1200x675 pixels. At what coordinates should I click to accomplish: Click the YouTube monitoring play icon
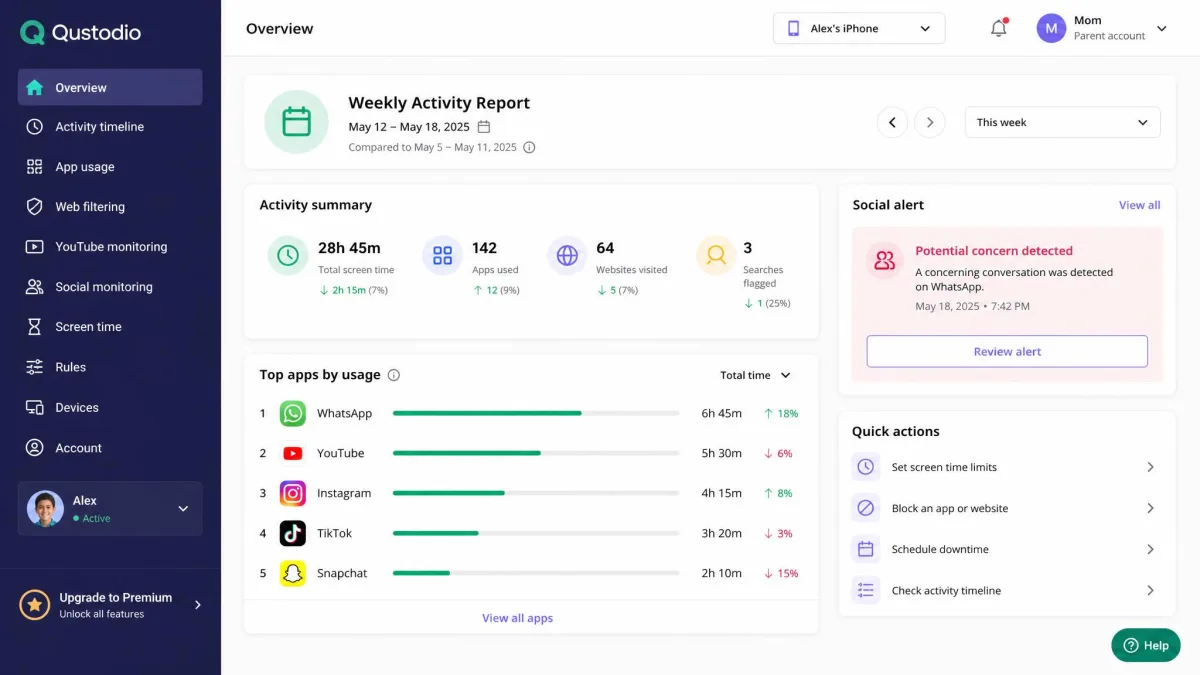pos(34,247)
